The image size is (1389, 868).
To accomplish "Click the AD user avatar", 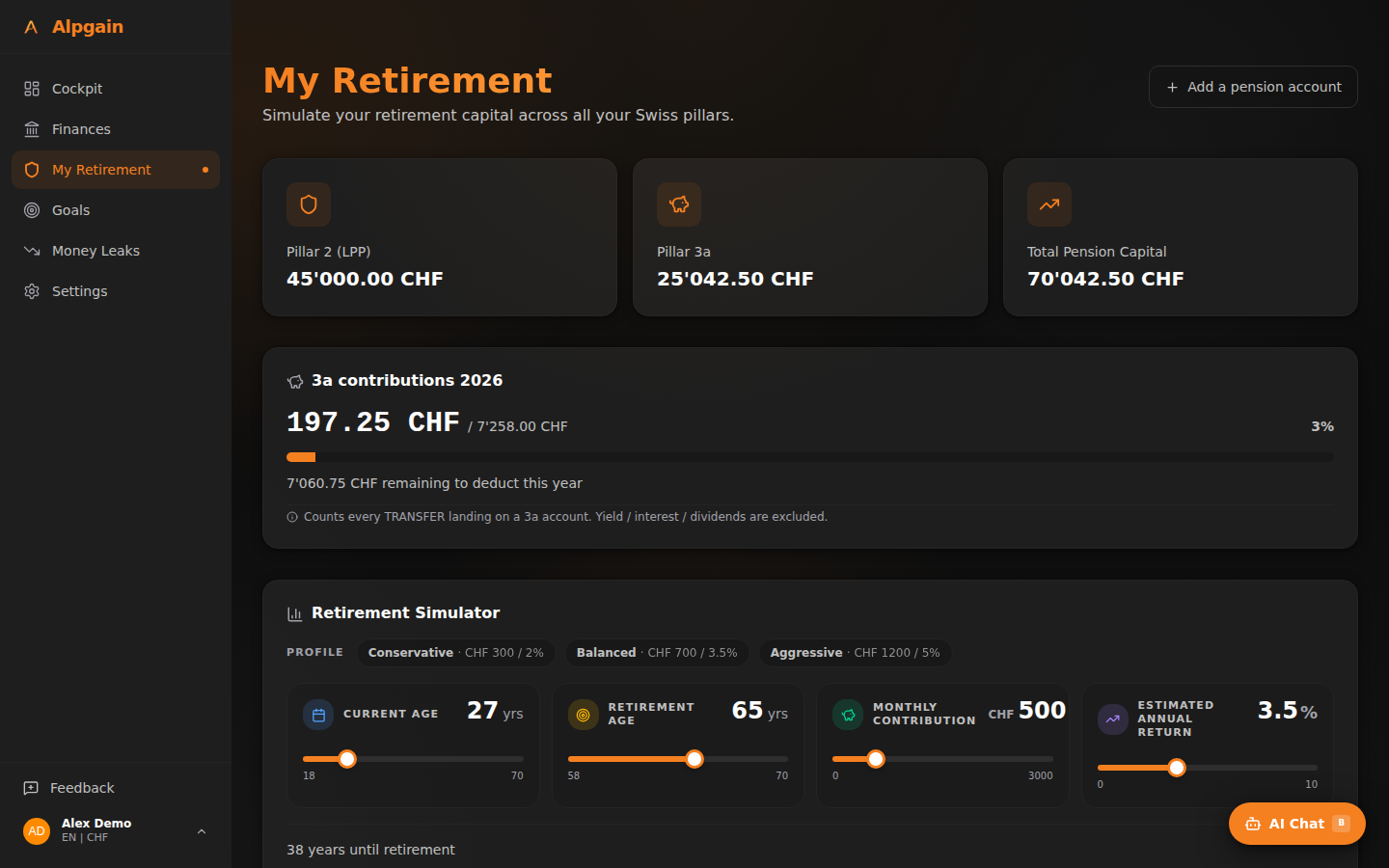I will tap(37, 830).
